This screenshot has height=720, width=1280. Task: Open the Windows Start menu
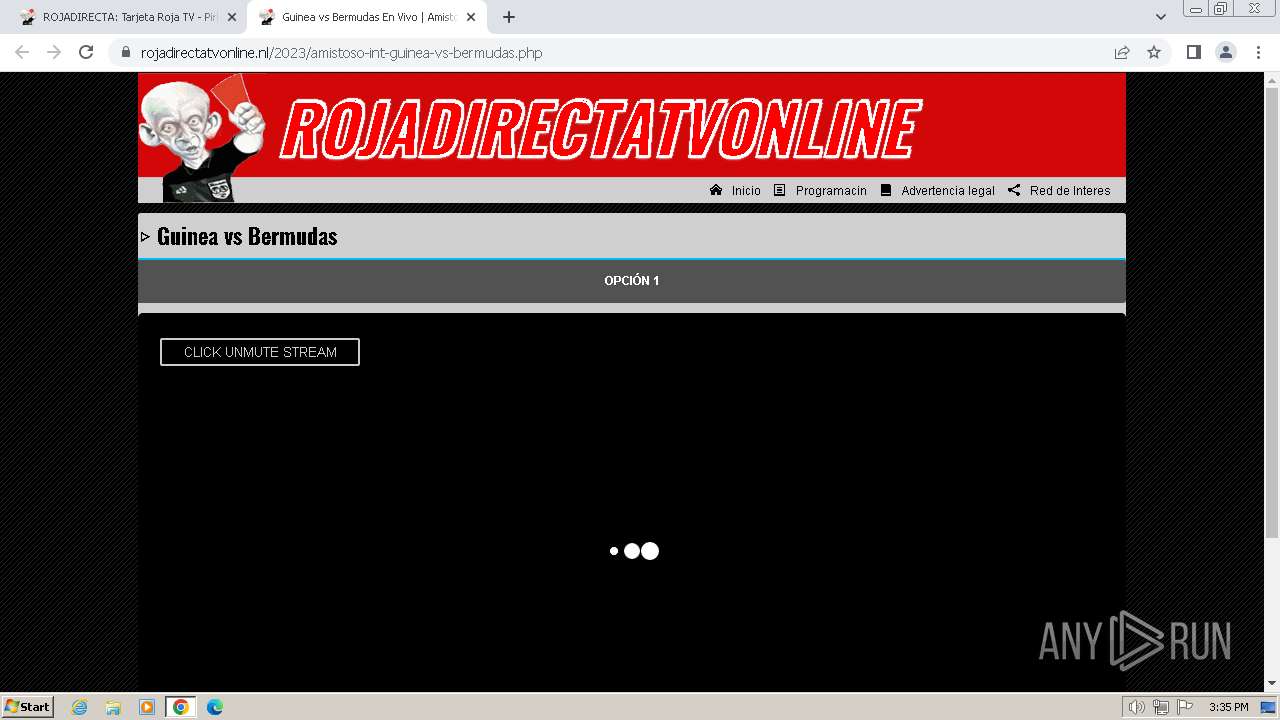point(28,707)
